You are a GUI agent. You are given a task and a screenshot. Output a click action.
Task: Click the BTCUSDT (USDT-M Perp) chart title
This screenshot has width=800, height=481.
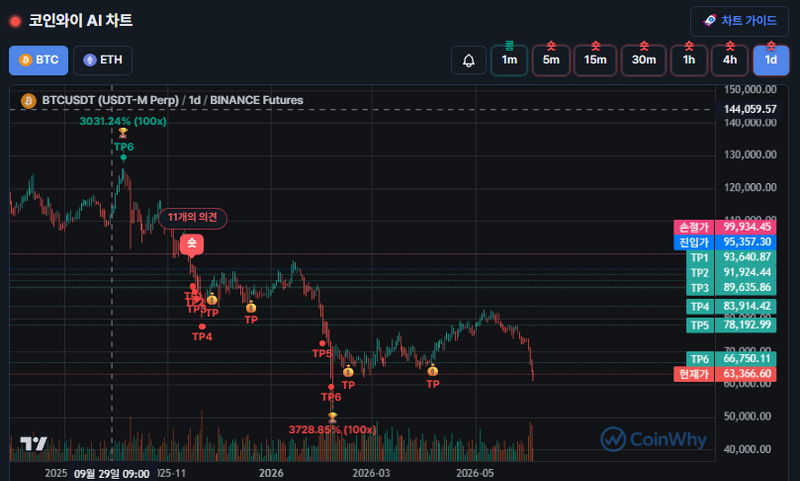[110, 100]
